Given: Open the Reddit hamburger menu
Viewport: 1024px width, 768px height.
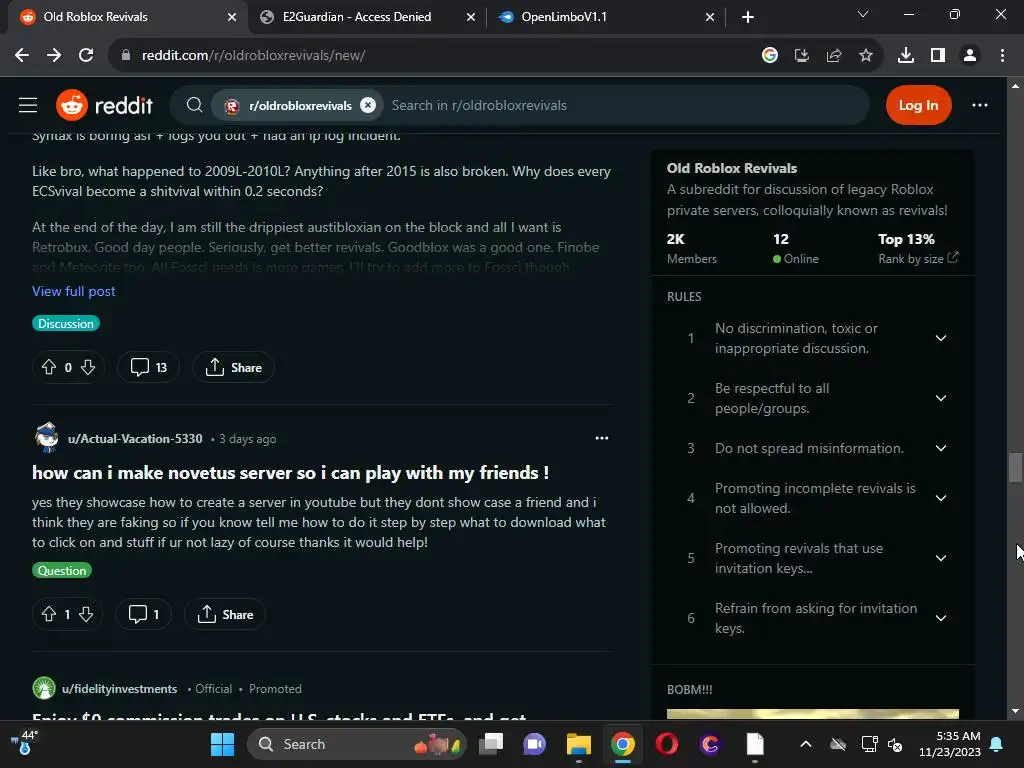Looking at the screenshot, I should 27,105.
